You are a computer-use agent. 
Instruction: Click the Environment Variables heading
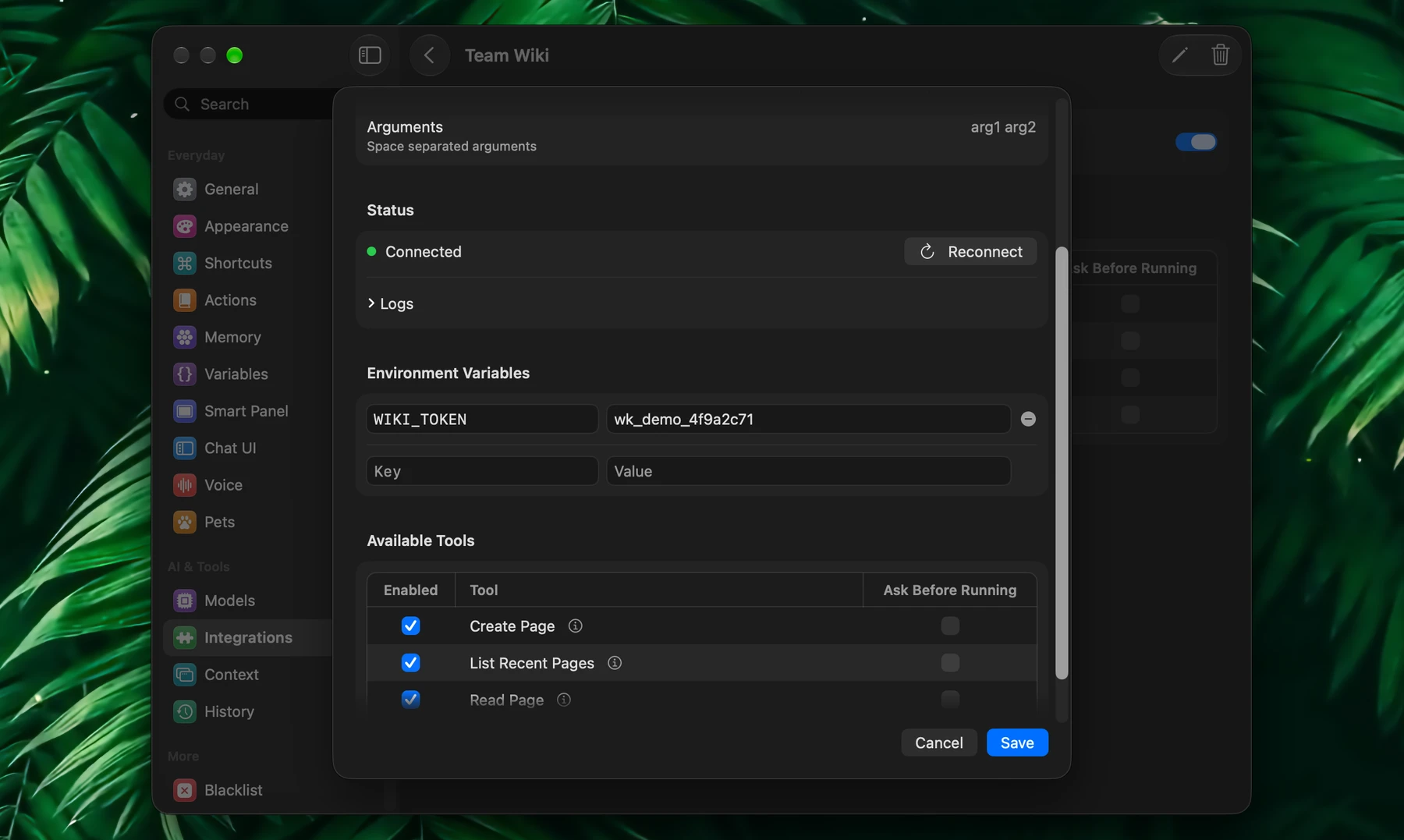[x=448, y=373]
